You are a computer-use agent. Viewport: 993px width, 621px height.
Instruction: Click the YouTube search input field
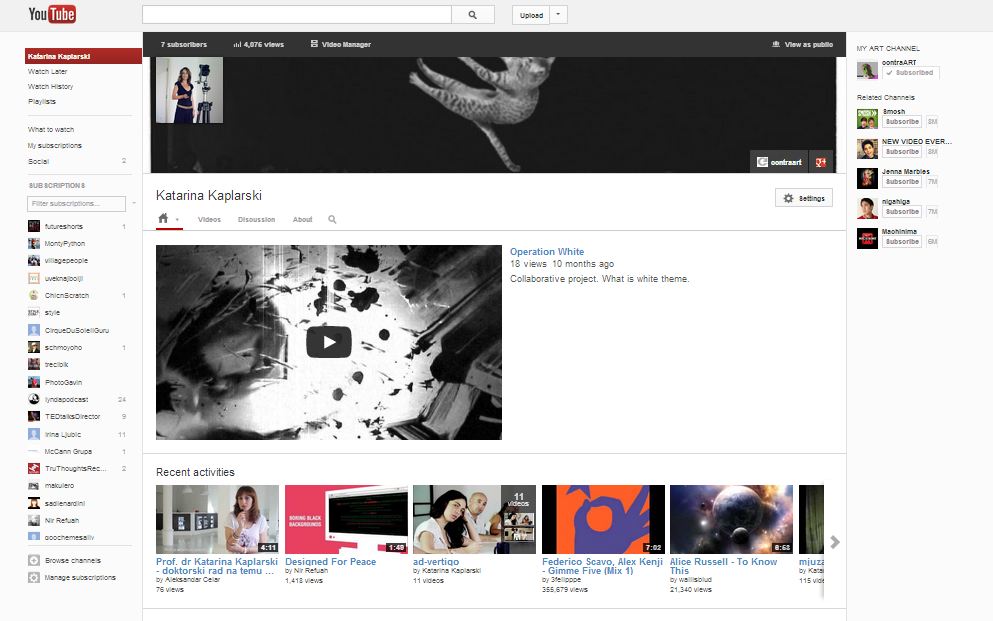click(297, 15)
